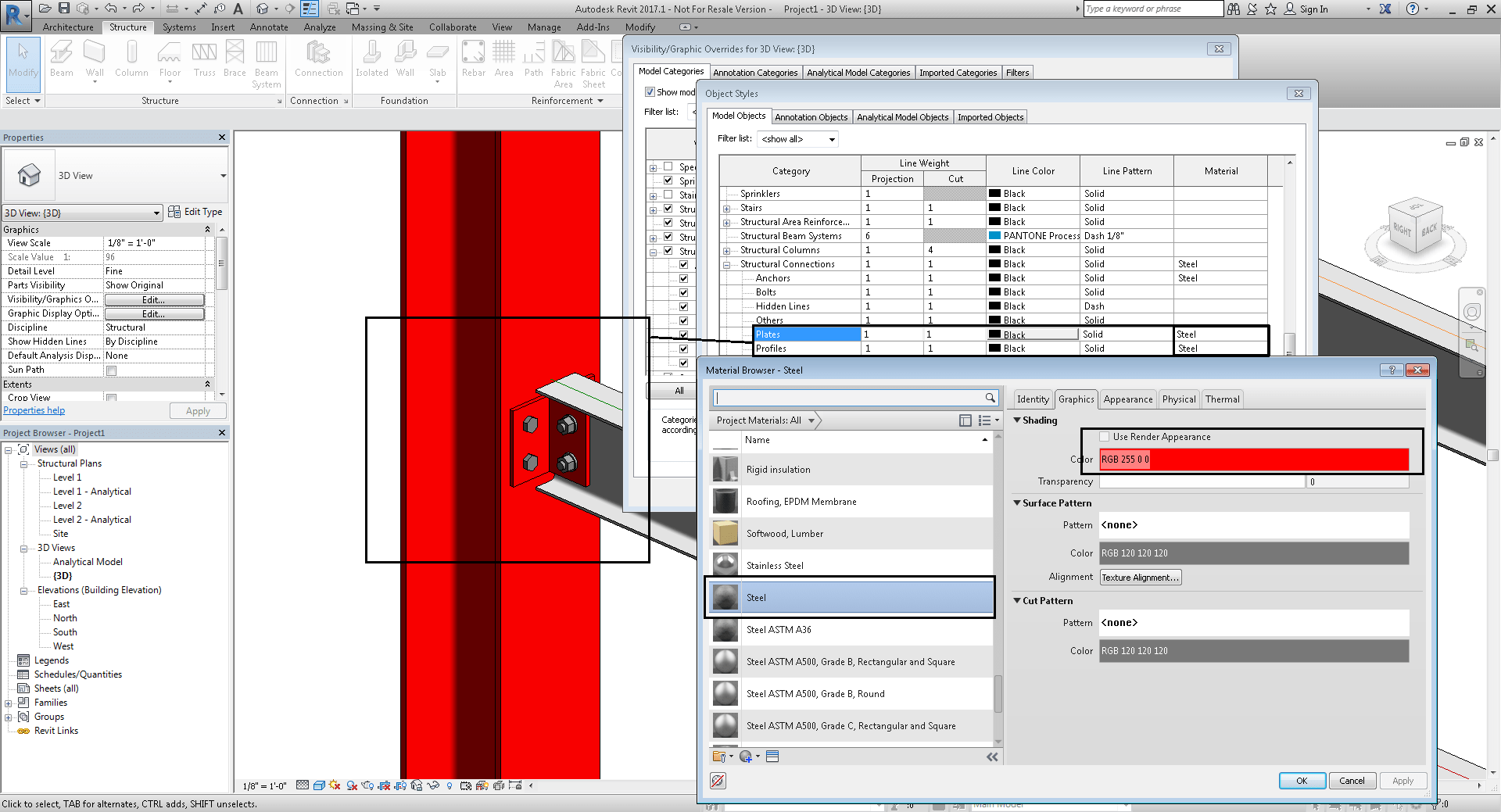Click Edit button for Graphic Display Options
The width and height of the screenshot is (1501, 812).
click(154, 314)
